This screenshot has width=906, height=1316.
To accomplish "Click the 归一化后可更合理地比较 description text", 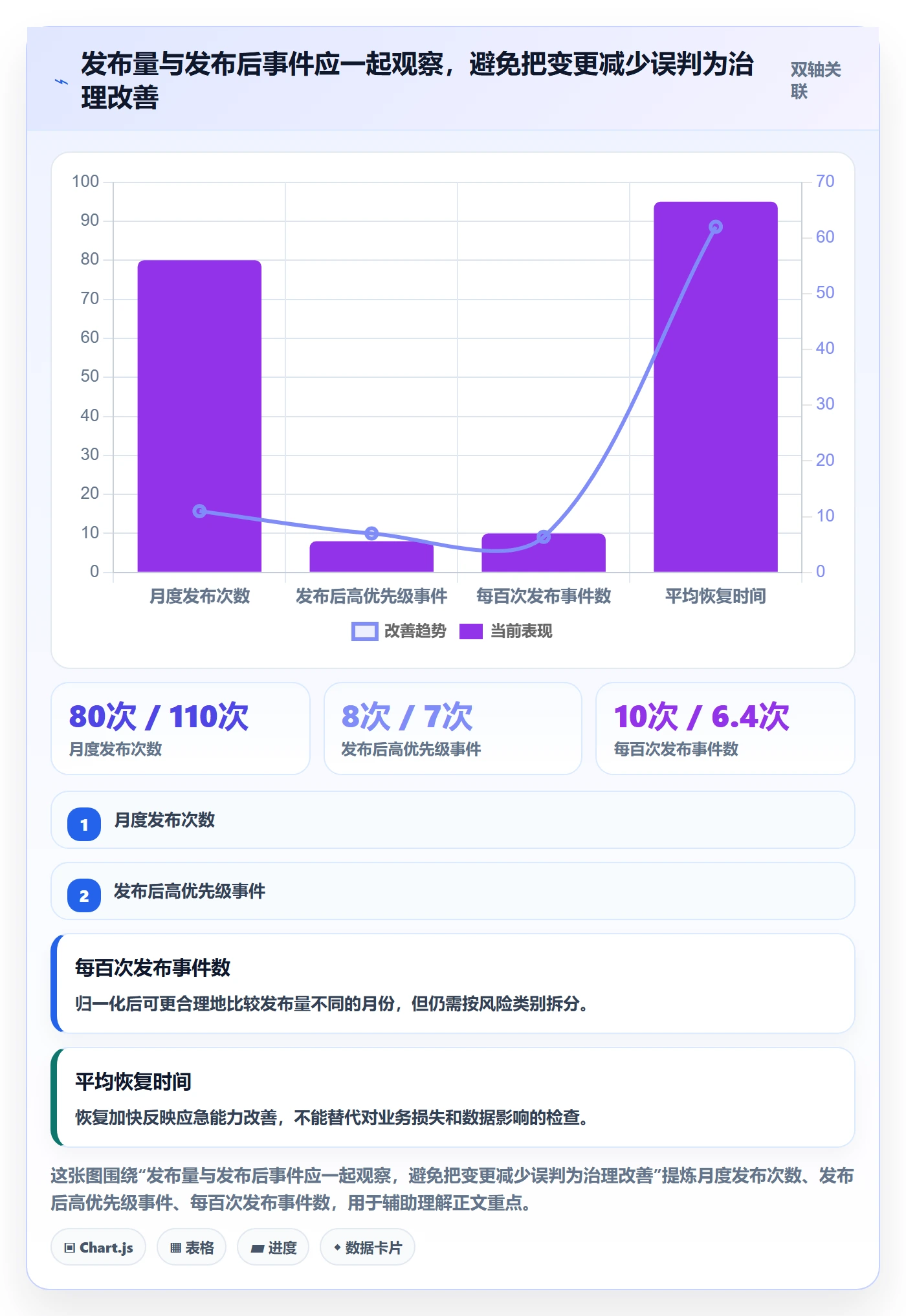I will [x=331, y=1003].
